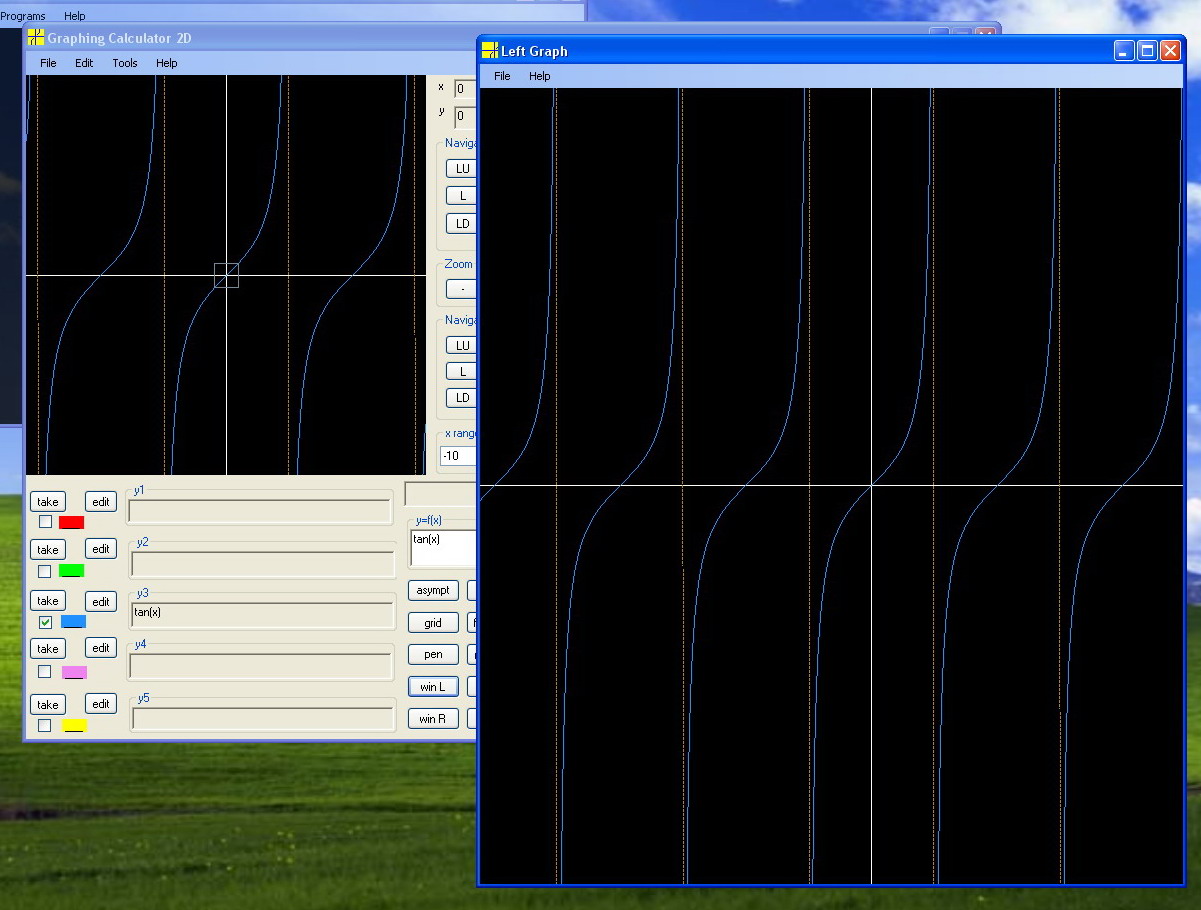The width and height of the screenshot is (1201, 910).
Task: Open Edit menu in Graphing Calculator 2D
Action: 84,63
